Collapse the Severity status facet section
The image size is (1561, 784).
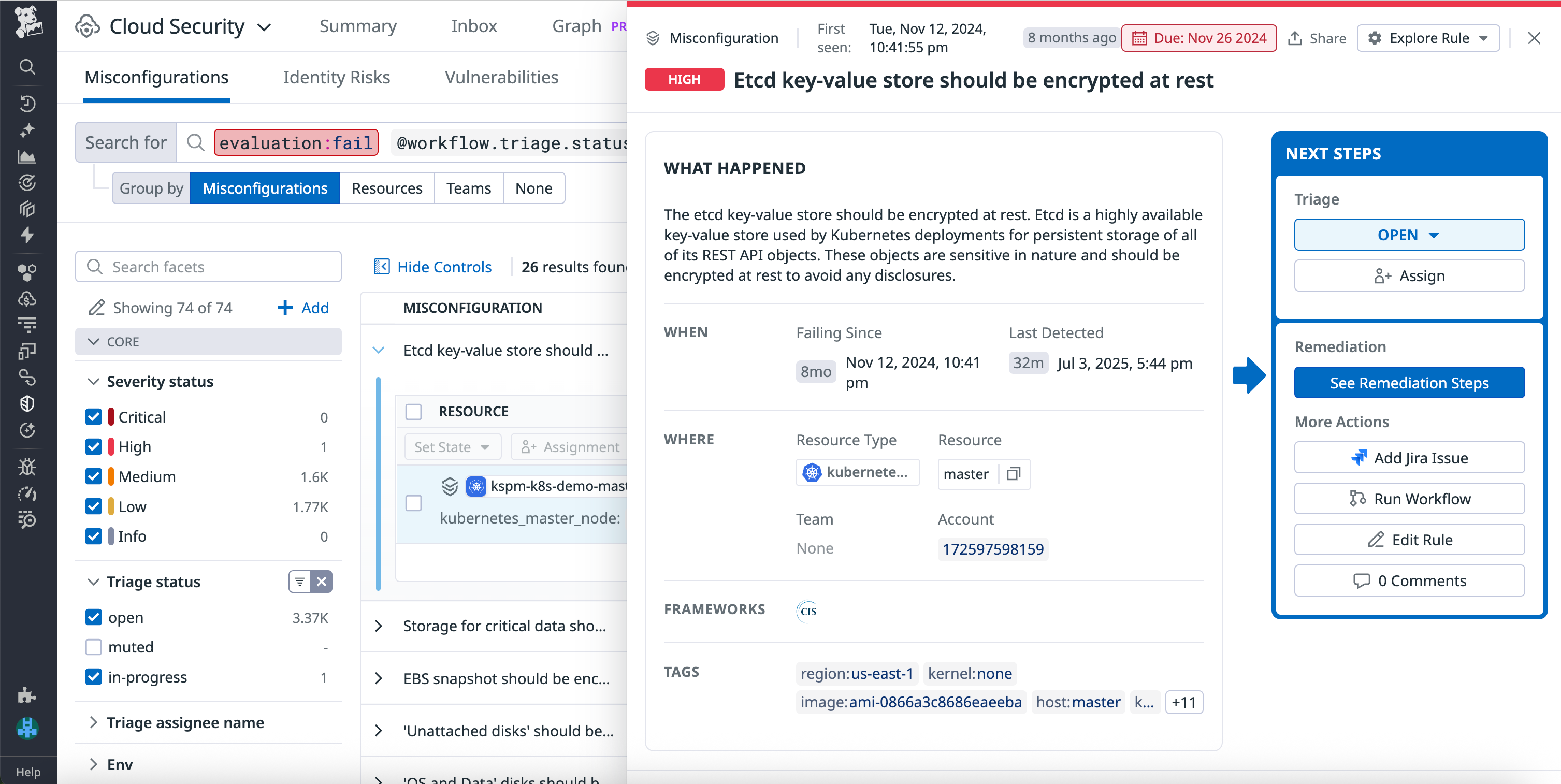click(x=94, y=381)
